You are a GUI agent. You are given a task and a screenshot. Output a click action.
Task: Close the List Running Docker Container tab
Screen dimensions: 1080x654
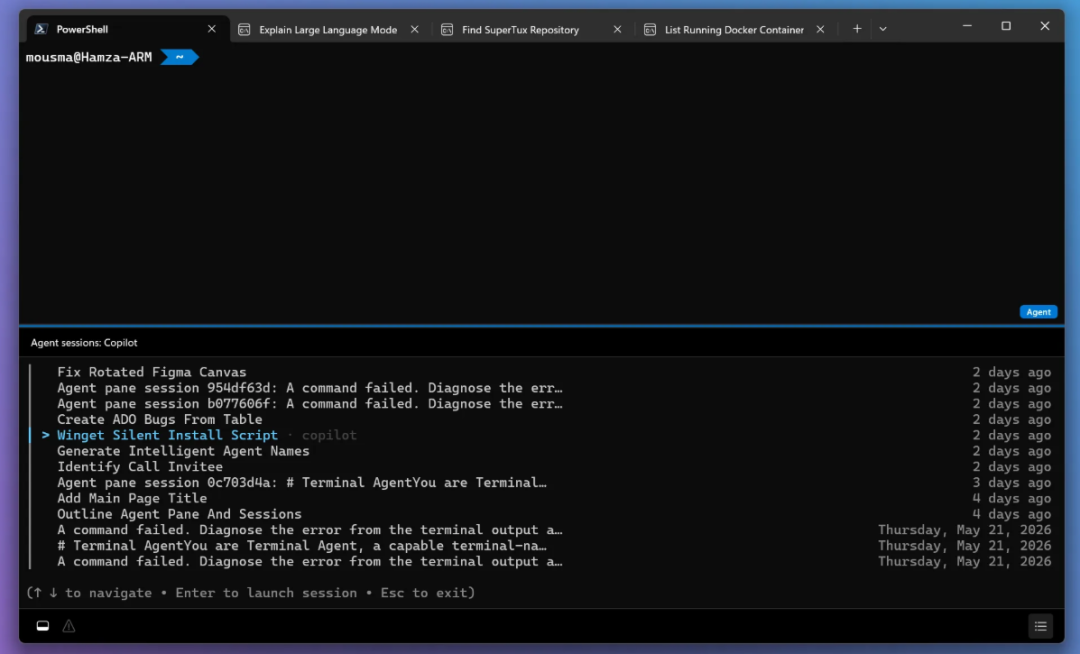click(x=820, y=30)
